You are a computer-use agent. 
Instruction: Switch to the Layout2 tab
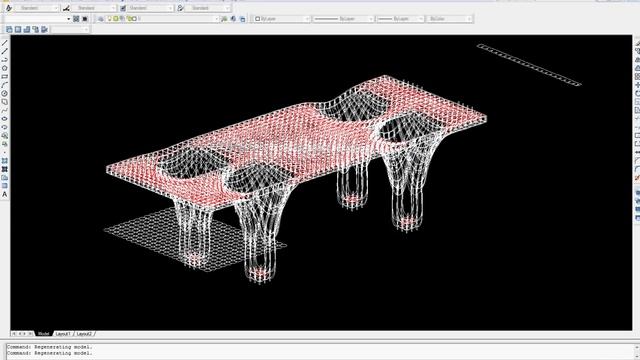(84, 334)
